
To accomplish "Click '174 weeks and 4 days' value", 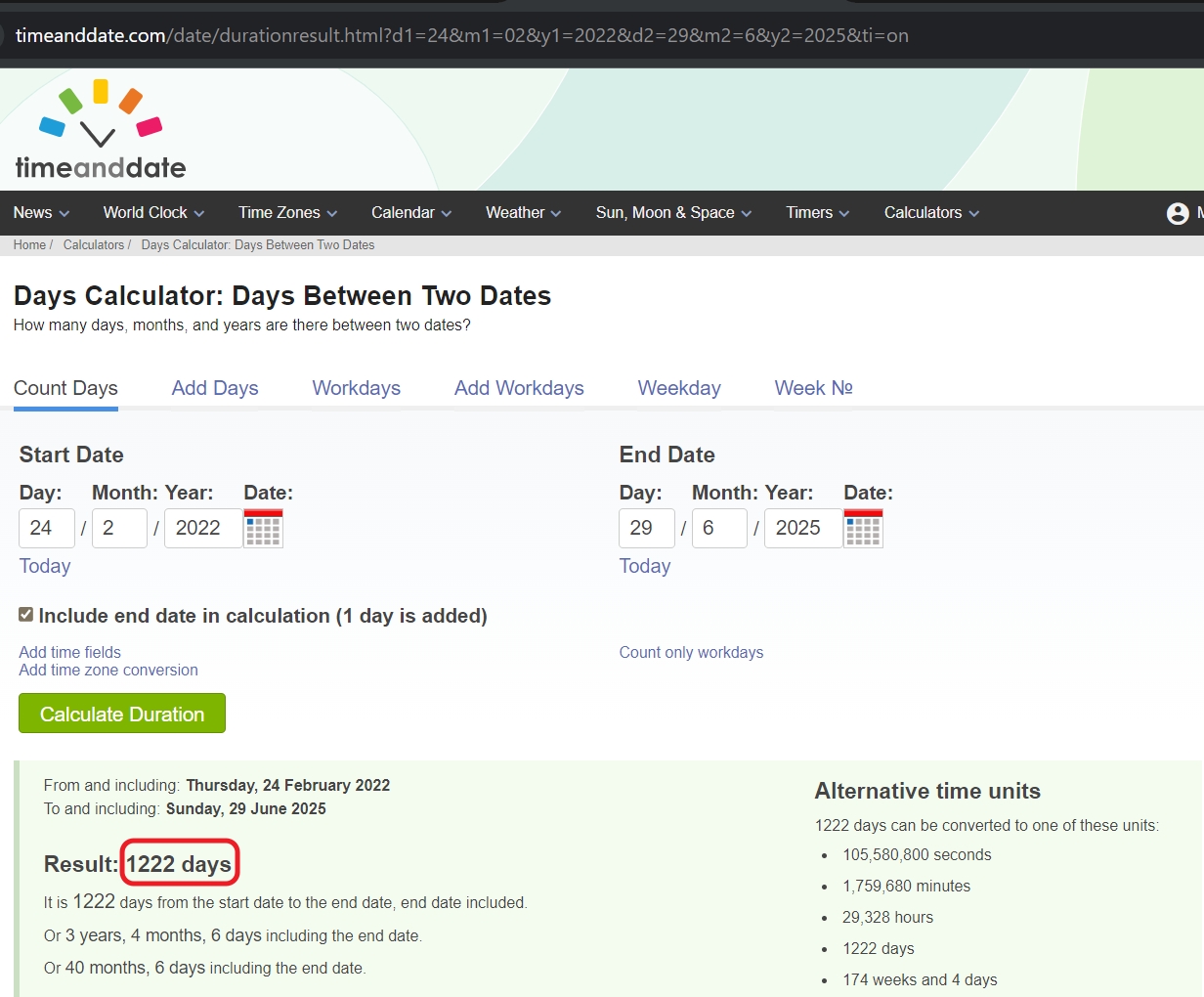I will point(920,979).
